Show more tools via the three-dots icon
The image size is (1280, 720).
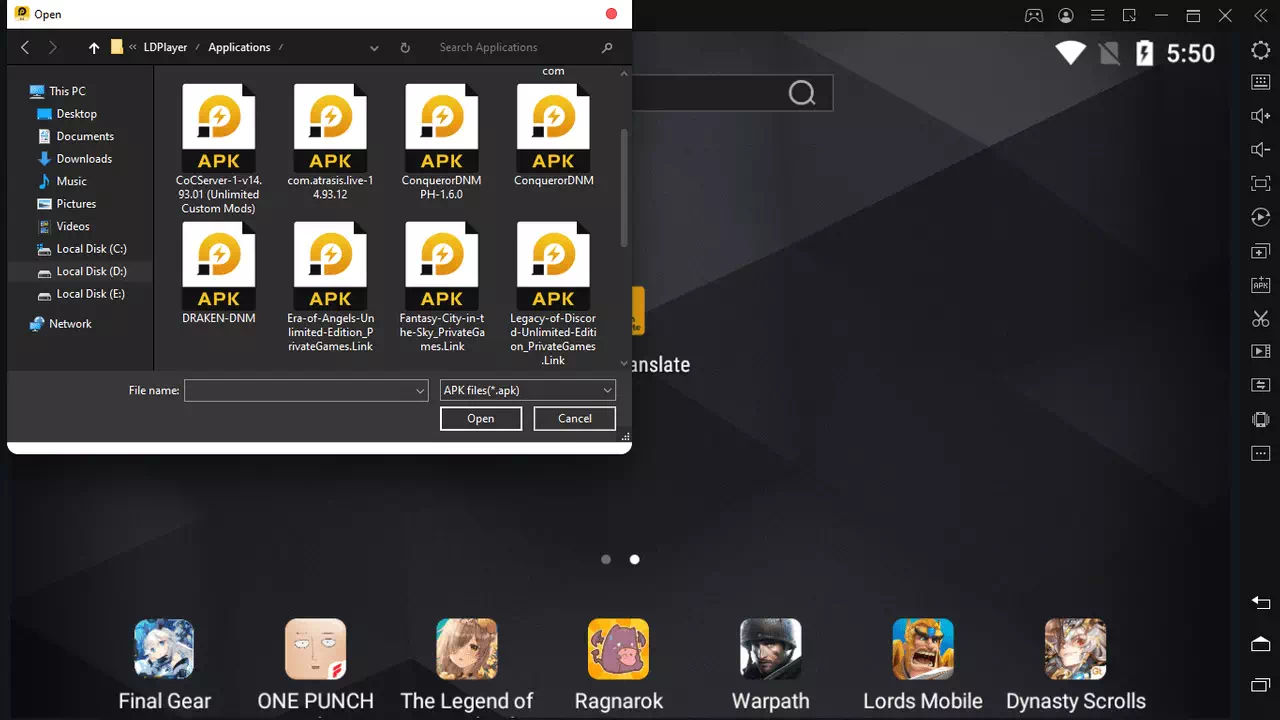coord(1260,454)
